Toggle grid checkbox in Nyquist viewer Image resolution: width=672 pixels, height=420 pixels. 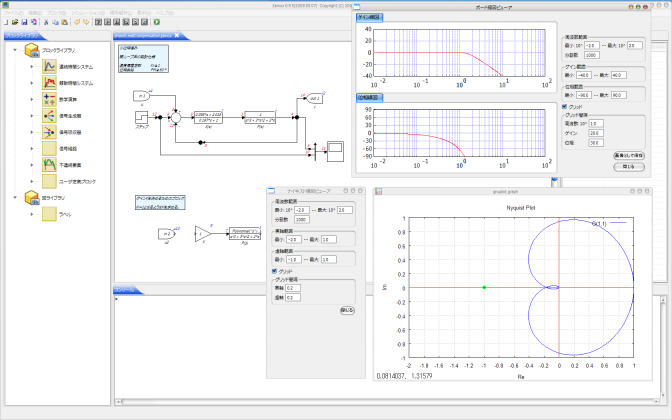276,270
